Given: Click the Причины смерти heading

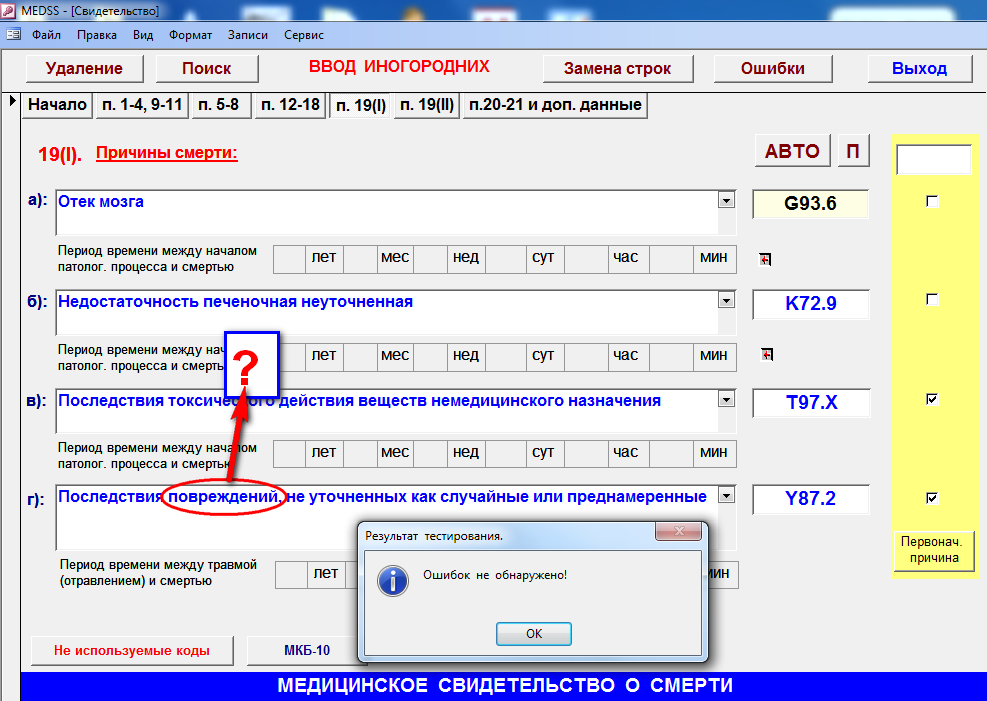Looking at the screenshot, I should (x=167, y=153).
